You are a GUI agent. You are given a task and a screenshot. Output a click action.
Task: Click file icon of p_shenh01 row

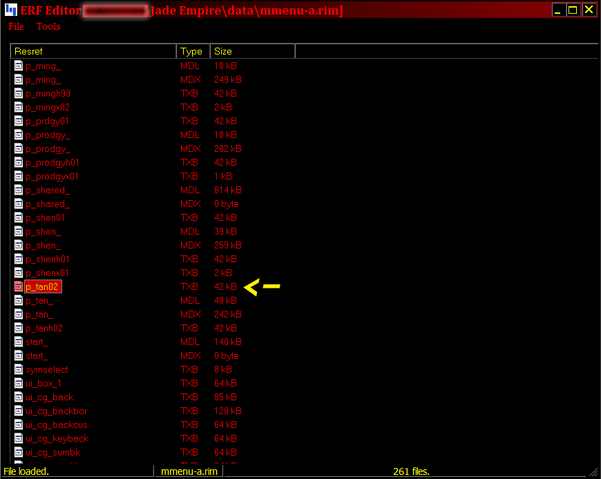coord(18,259)
